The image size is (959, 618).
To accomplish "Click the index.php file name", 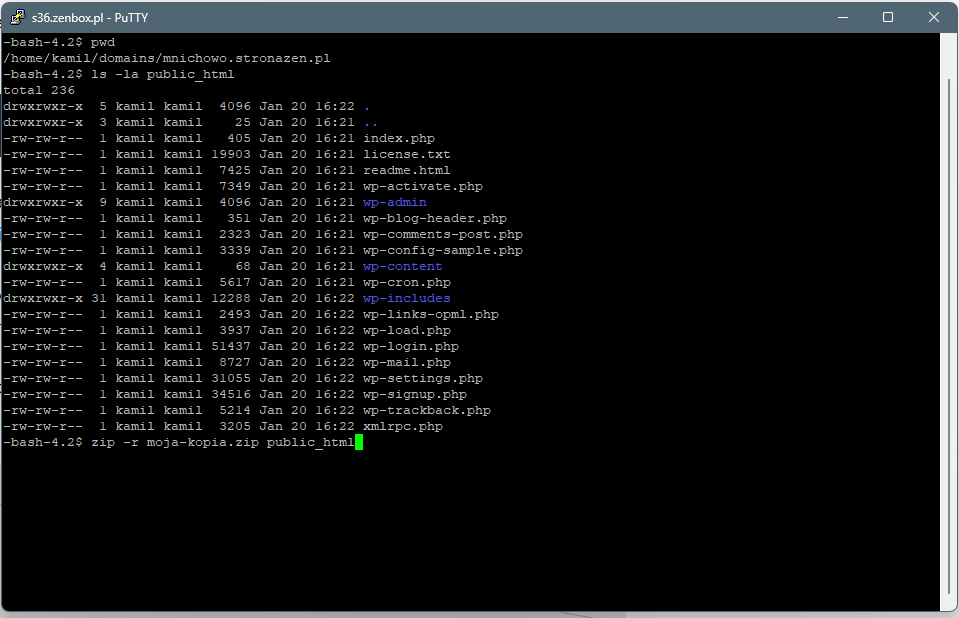I will click(399, 138).
